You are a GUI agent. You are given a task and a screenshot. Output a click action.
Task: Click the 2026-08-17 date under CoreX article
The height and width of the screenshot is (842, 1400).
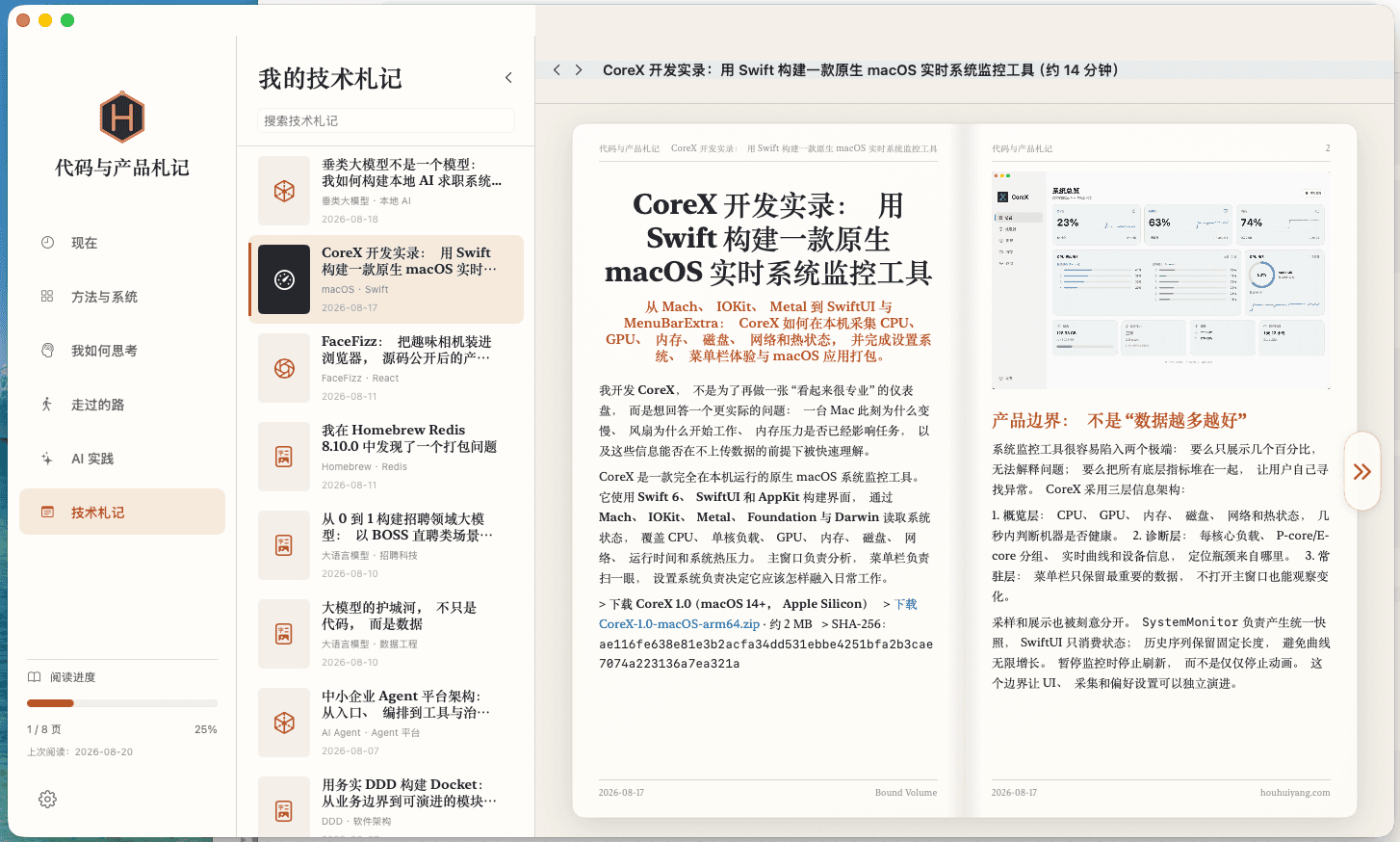click(350, 307)
